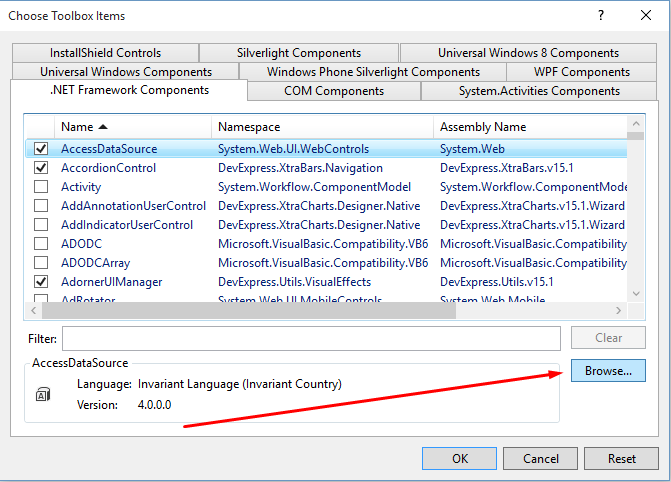Screen dimensions: 671x482
Task: Click the vertical scrollbar down arrow
Action: (634, 291)
